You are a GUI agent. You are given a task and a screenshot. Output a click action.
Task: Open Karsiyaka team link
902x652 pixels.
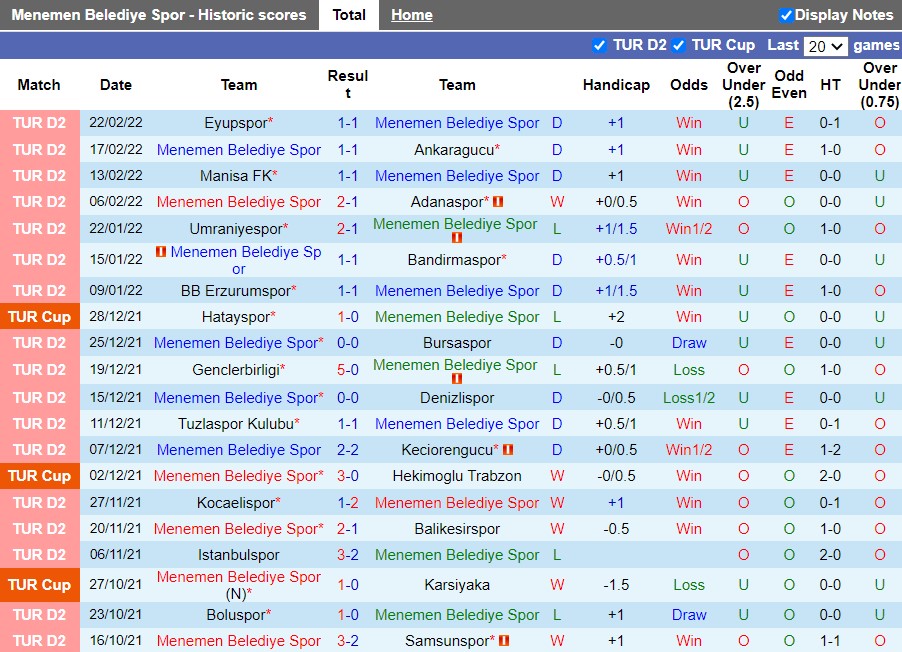[x=457, y=585]
